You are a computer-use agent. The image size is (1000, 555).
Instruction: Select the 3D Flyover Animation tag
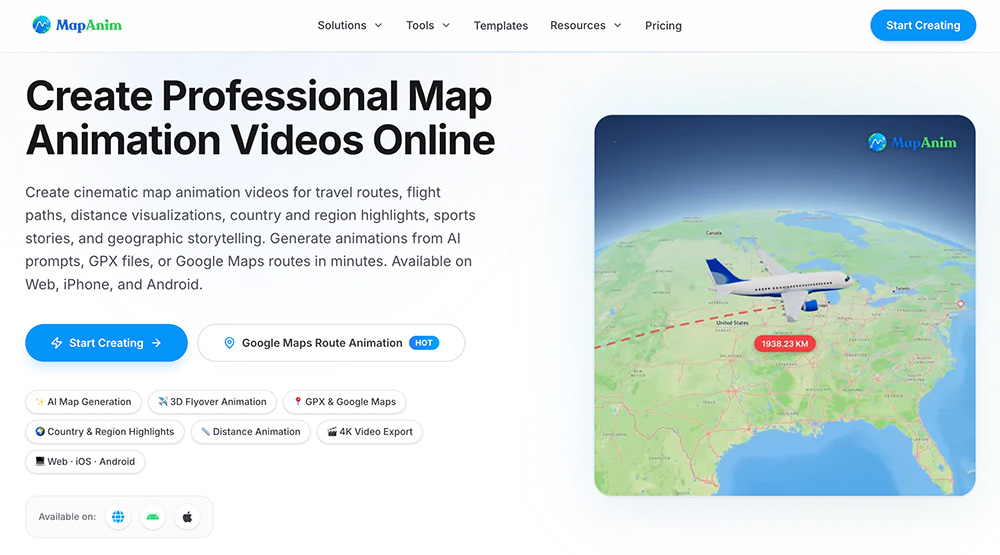click(212, 402)
